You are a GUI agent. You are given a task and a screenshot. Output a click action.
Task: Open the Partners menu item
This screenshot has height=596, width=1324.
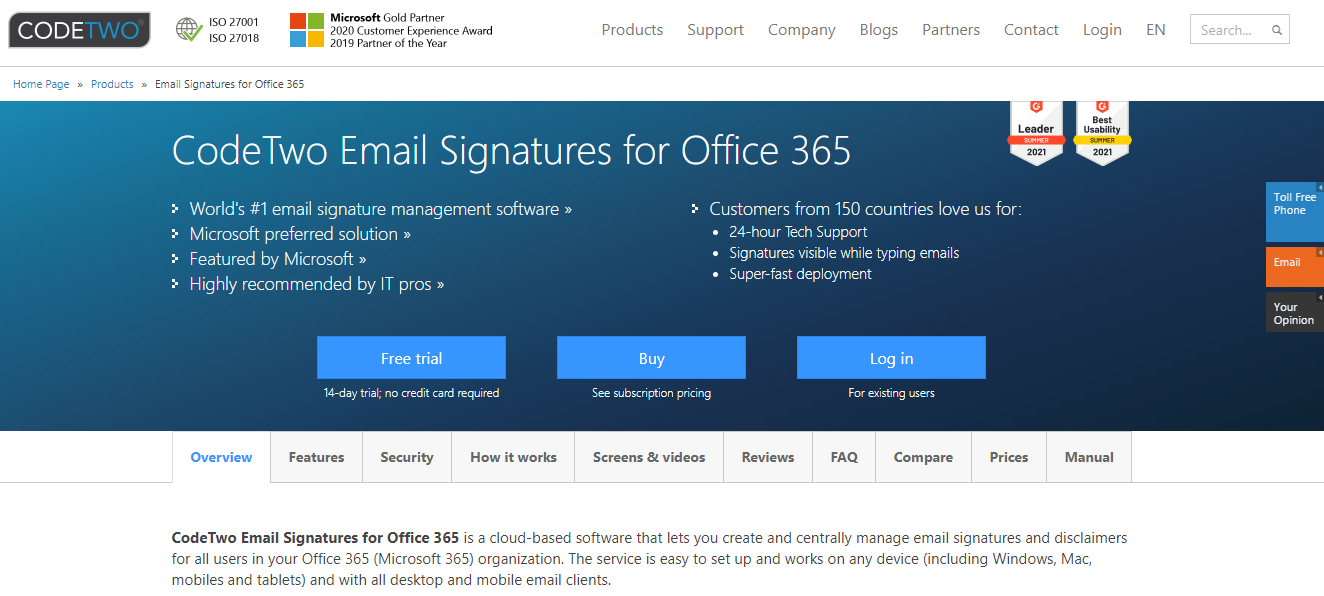click(951, 30)
